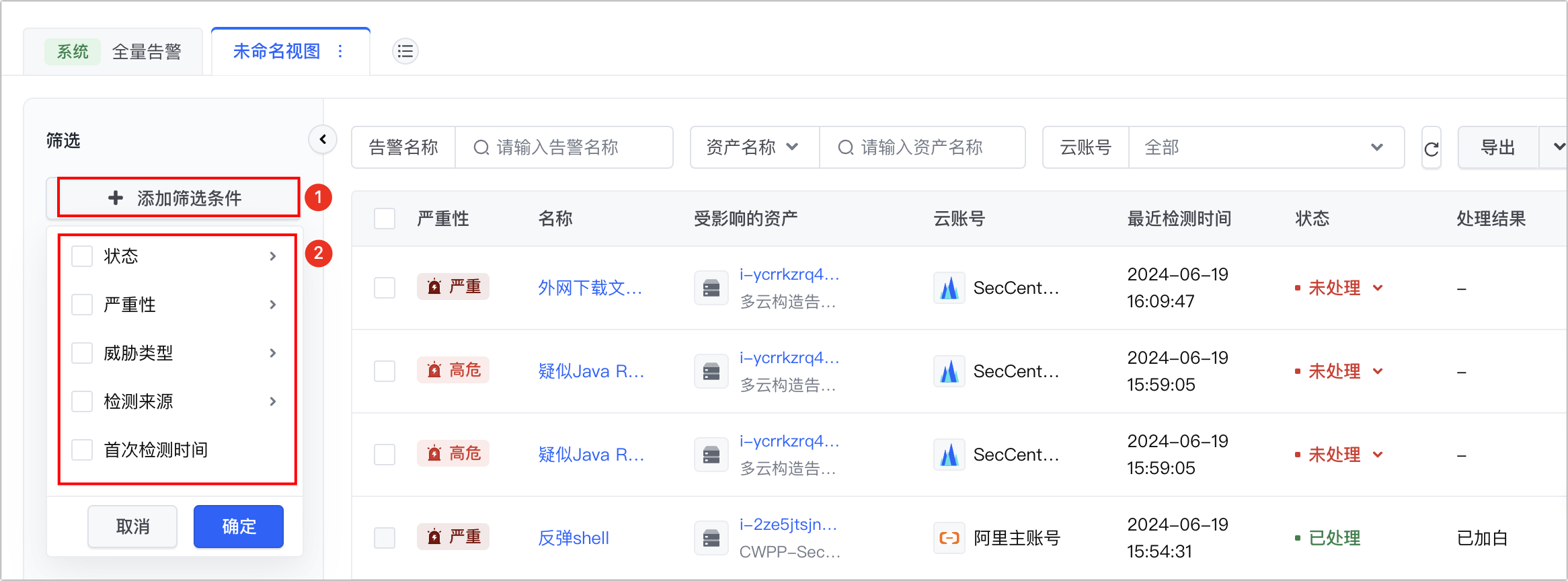Viewport: 1568px width, 581px height.
Task: Click the 已处理 status text
Action: 1334,538
